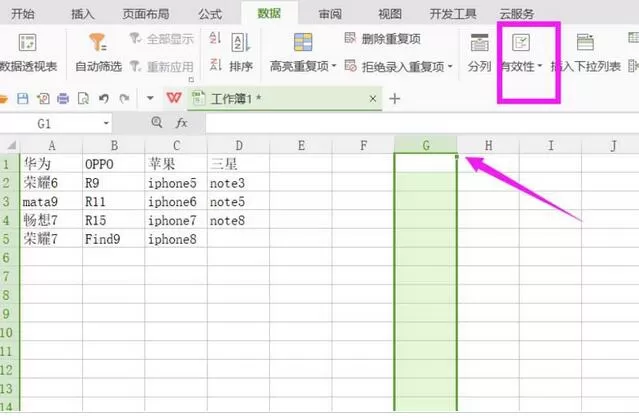The image size is (639, 418).
Task: Click the redo arrow icon
Action: pos(124,98)
